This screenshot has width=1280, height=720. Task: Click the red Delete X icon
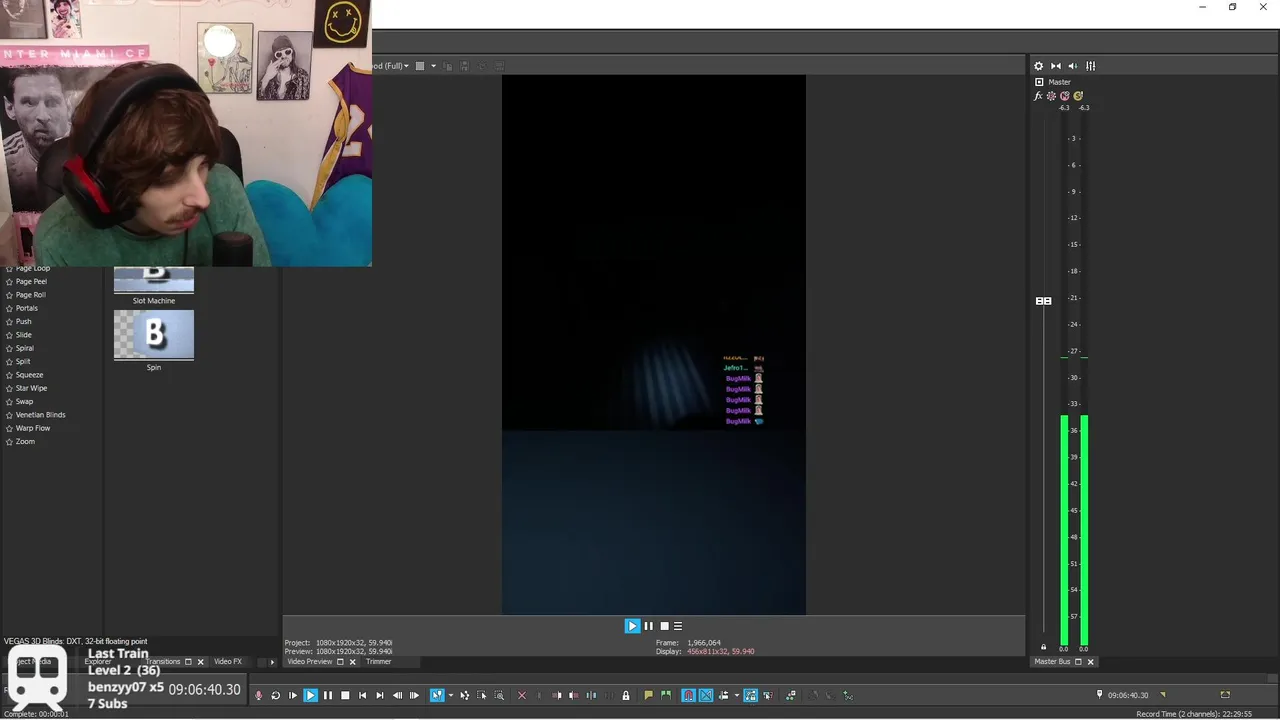(x=522, y=695)
